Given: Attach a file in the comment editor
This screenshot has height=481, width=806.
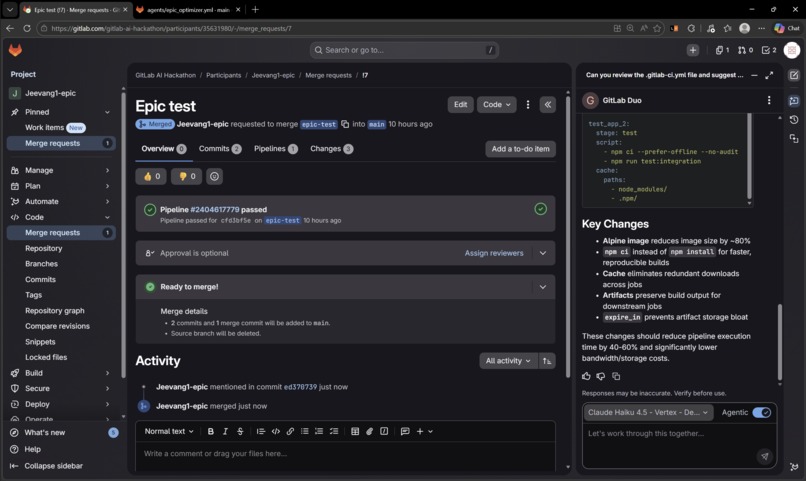Looking at the screenshot, I should [x=369, y=431].
